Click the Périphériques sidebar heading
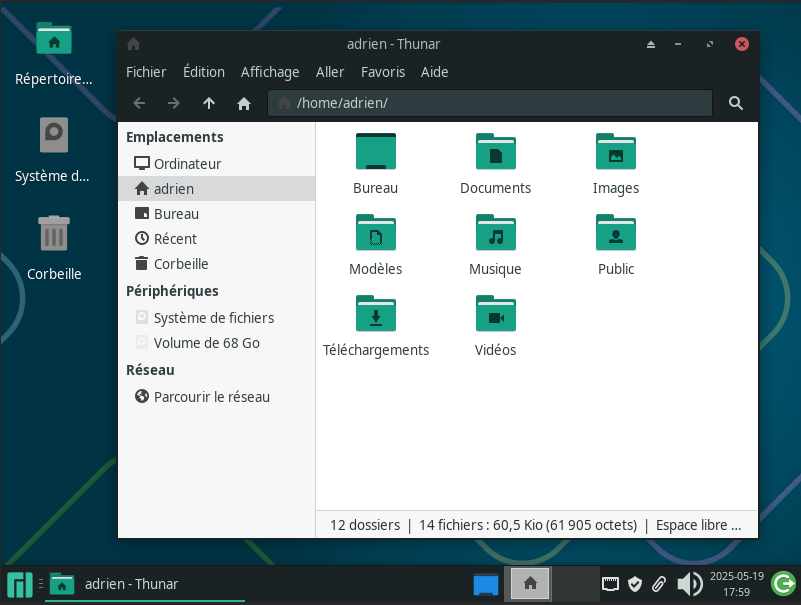This screenshot has height=605, width=801. 172,291
